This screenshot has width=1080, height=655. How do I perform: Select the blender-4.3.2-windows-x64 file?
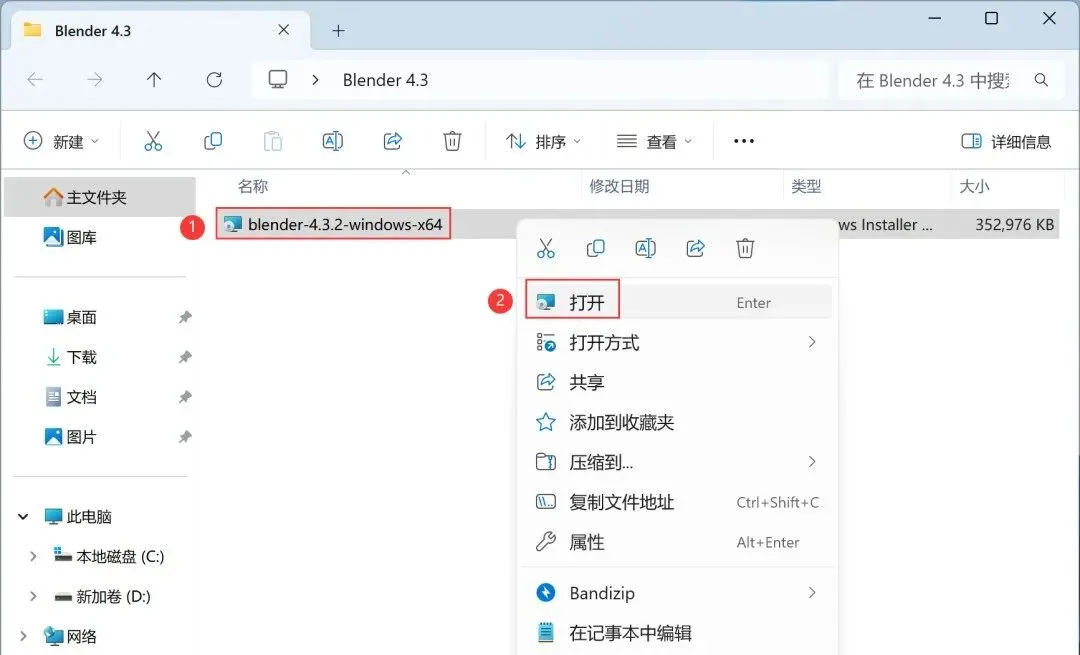click(334, 225)
